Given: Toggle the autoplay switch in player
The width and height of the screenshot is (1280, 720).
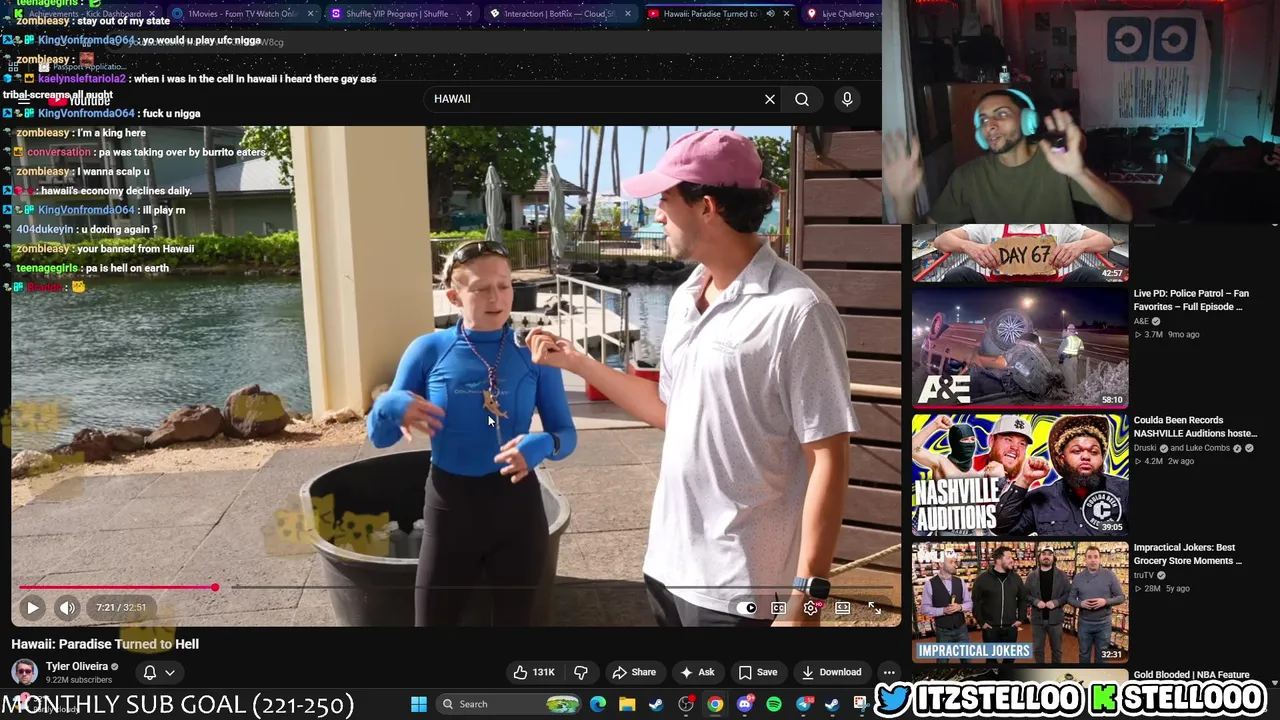Looking at the screenshot, I should click(x=747, y=608).
